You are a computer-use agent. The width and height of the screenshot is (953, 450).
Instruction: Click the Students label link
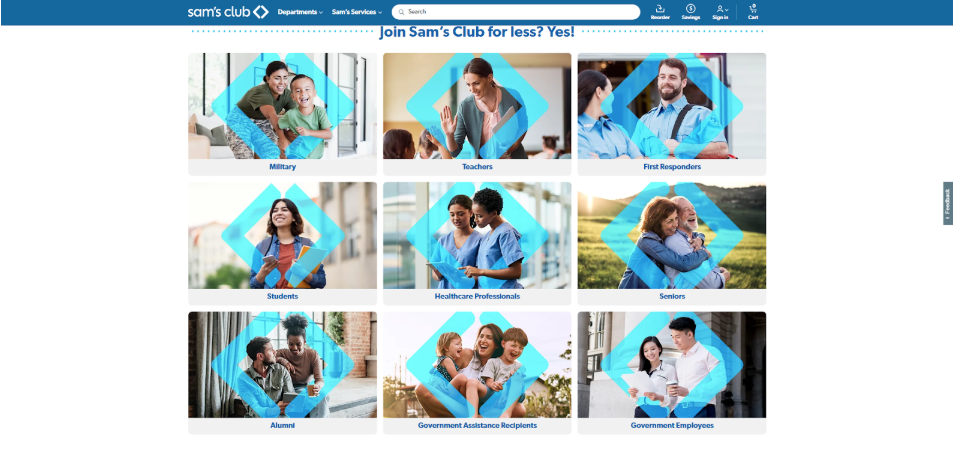click(x=283, y=296)
